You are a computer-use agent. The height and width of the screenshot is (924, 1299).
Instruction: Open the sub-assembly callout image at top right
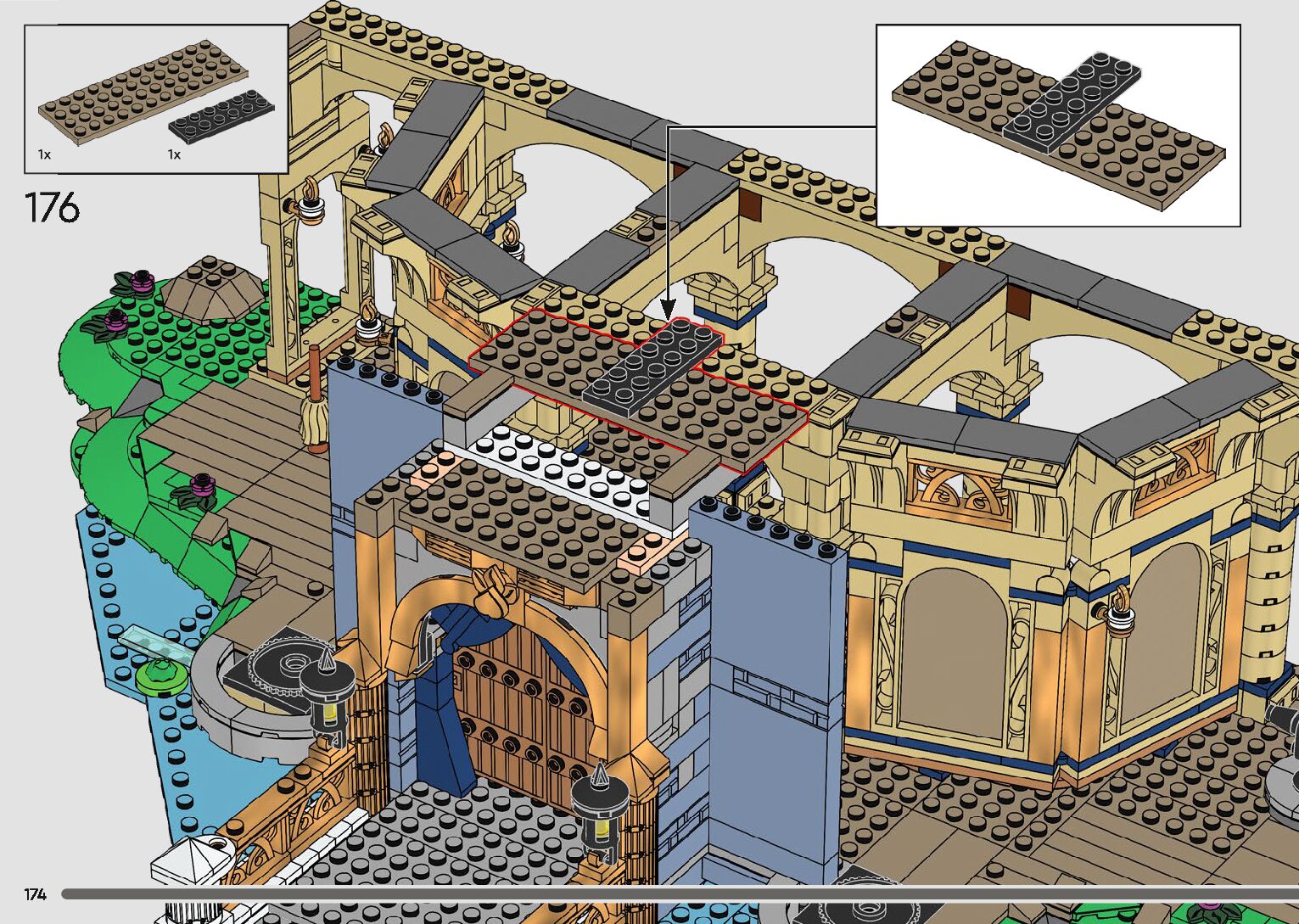pyautogui.click(x=1058, y=126)
